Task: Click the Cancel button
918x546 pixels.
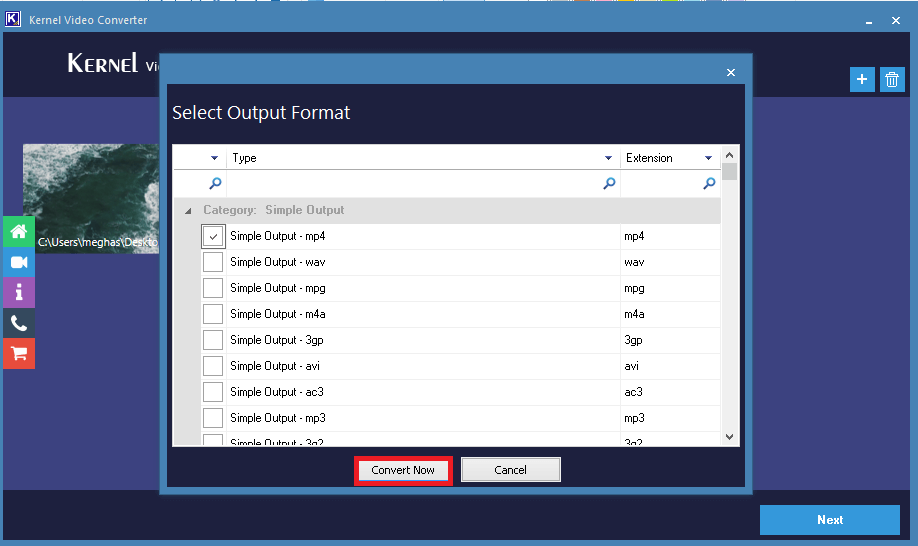Action: click(x=511, y=470)
